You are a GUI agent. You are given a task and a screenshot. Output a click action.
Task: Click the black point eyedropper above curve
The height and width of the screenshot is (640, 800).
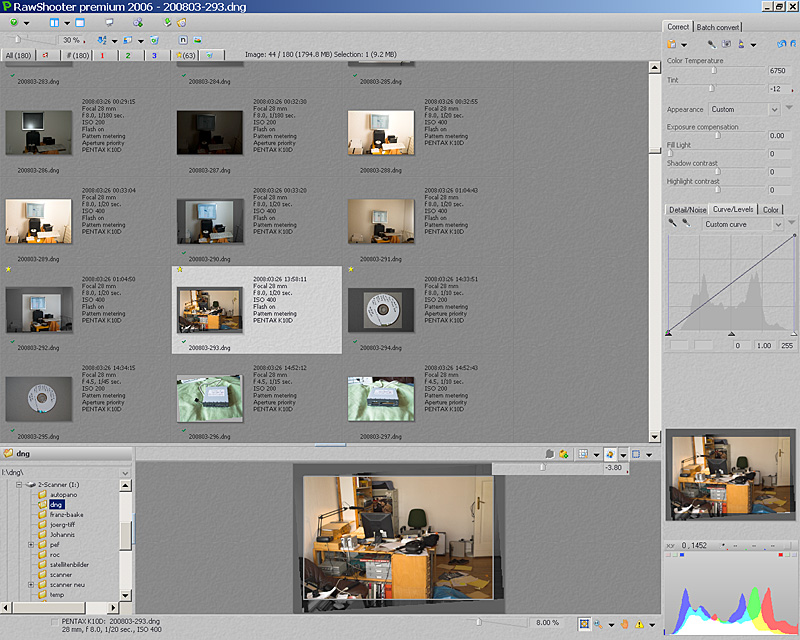[672, 224]
